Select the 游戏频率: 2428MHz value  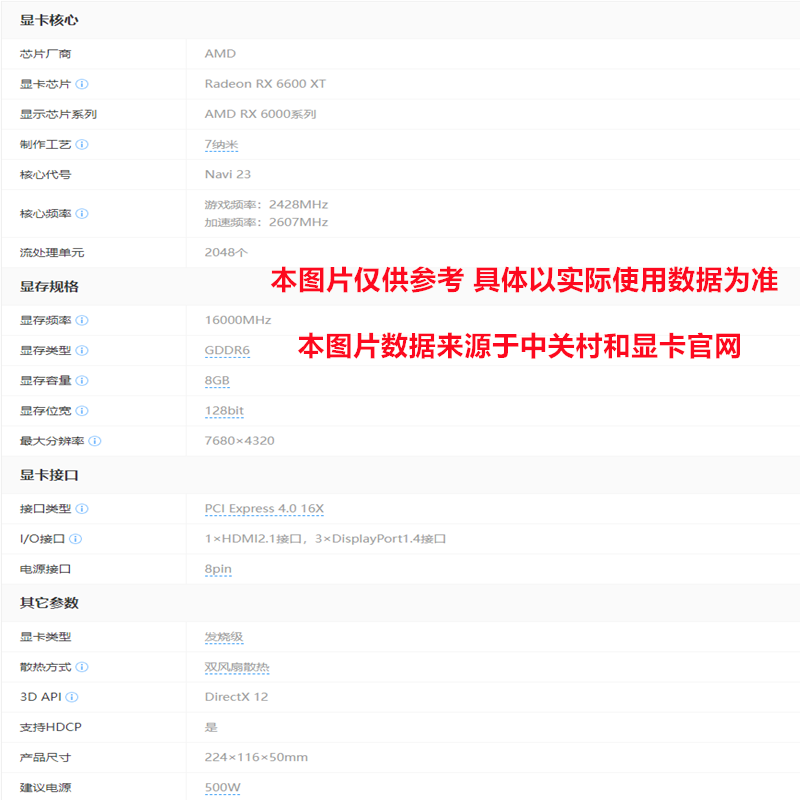[x=266, y=205]
